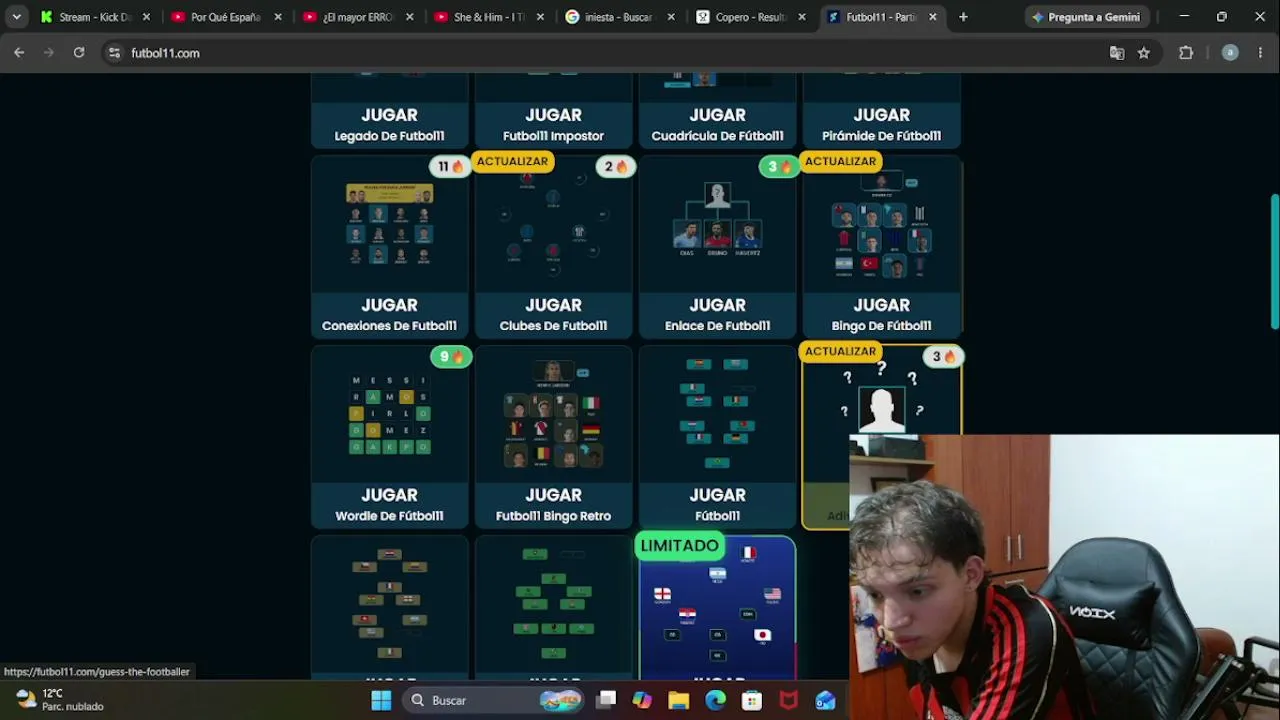
Task: Go back to the previous page
Action: (19, 53)
